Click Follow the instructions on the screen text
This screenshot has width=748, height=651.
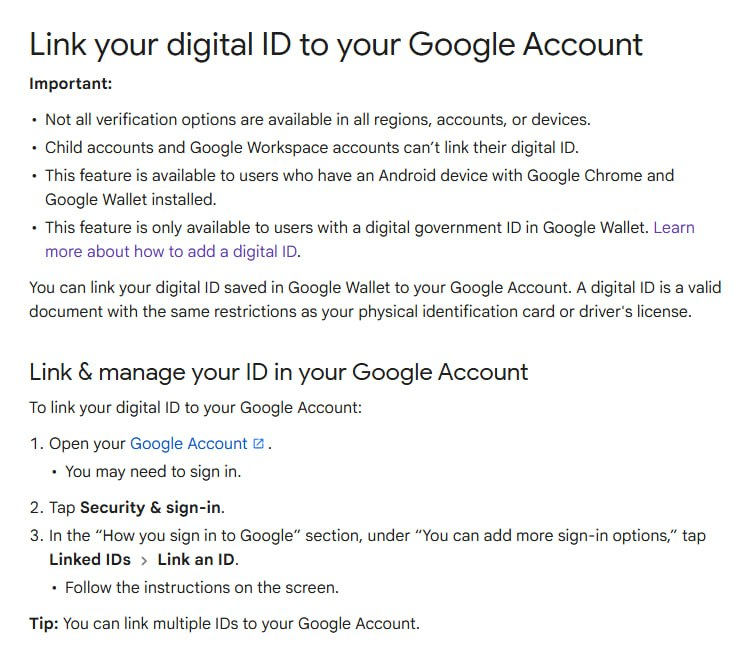[x=202, y=587]
